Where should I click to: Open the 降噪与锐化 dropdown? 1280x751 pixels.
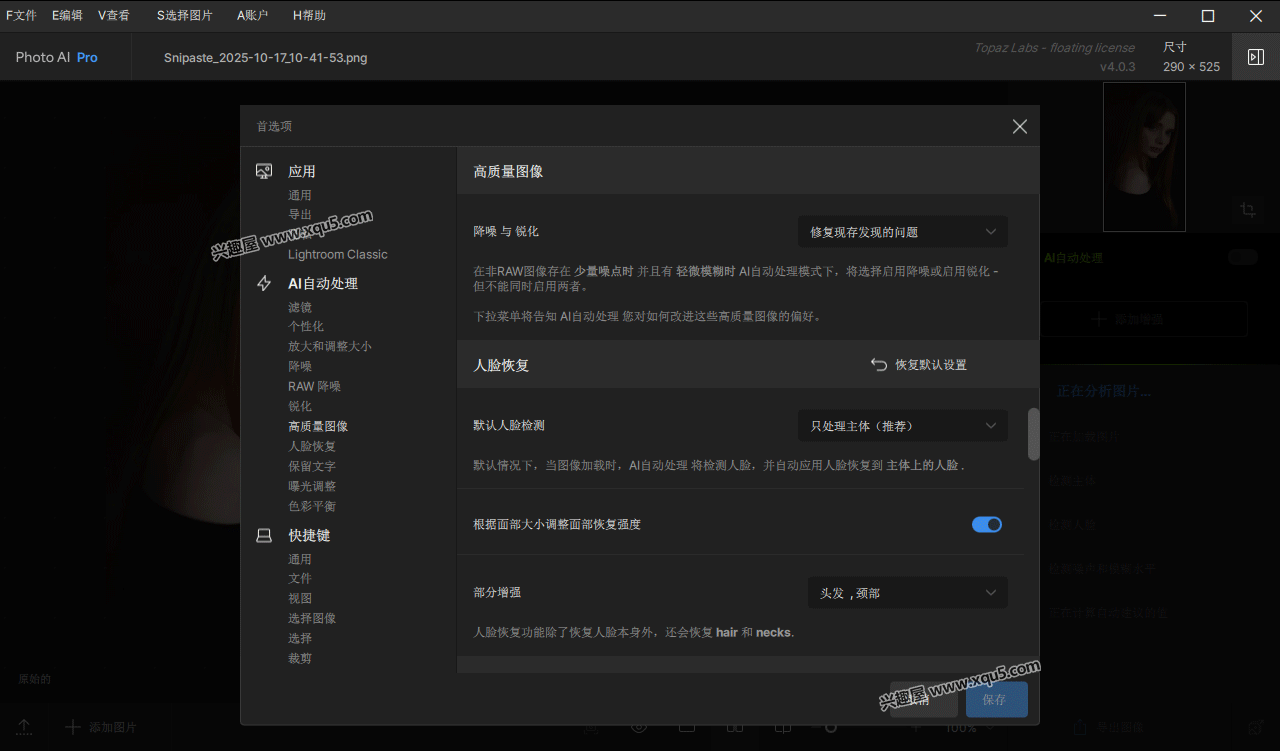[x=902, y=232]
